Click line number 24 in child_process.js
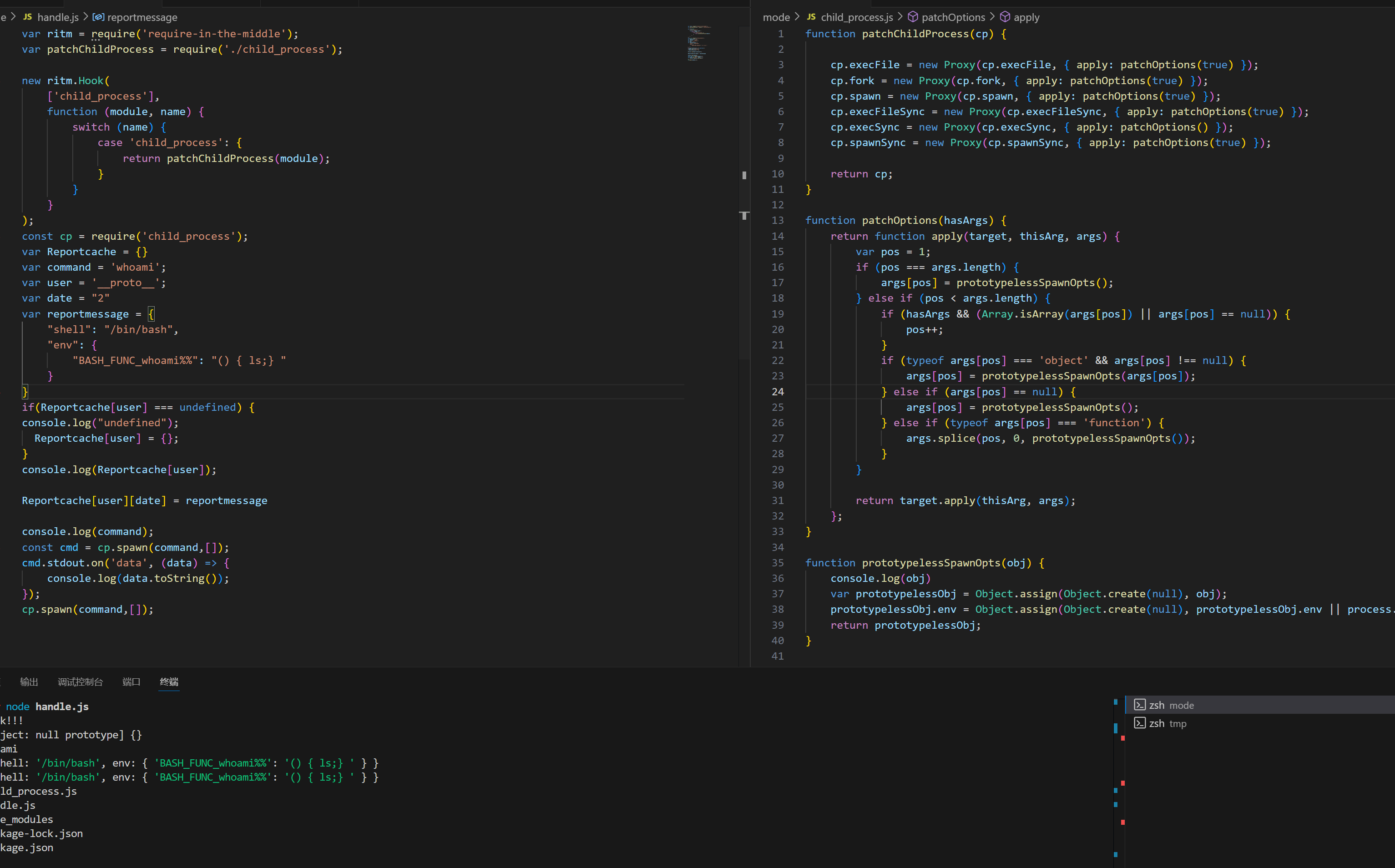The image size is (1395, 868). point(777,392)
